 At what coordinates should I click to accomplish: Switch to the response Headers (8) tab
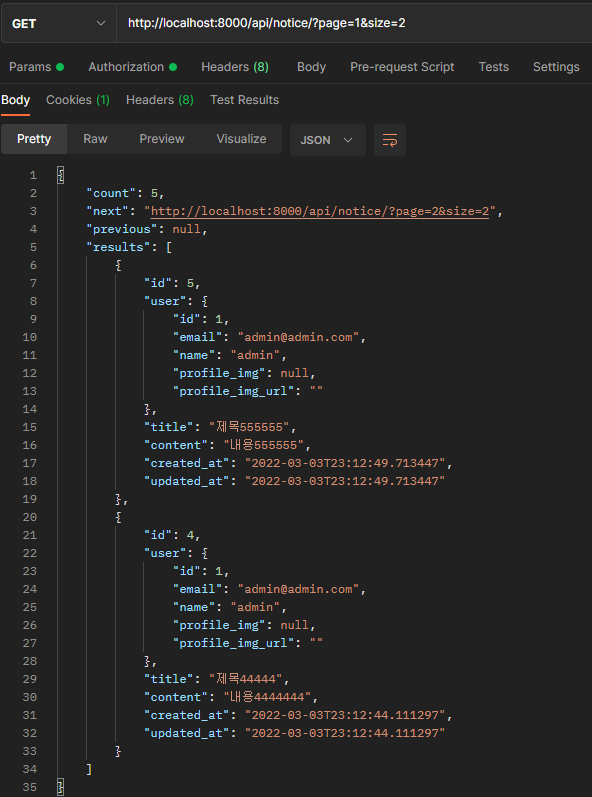[x=160, y=100]
